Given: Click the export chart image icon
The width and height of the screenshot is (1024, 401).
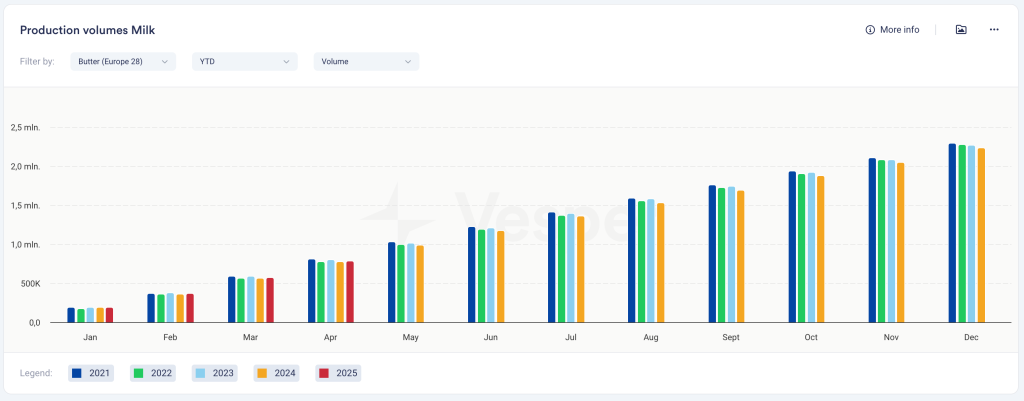Looking at the screenshot, I should (x=961, y=30).
